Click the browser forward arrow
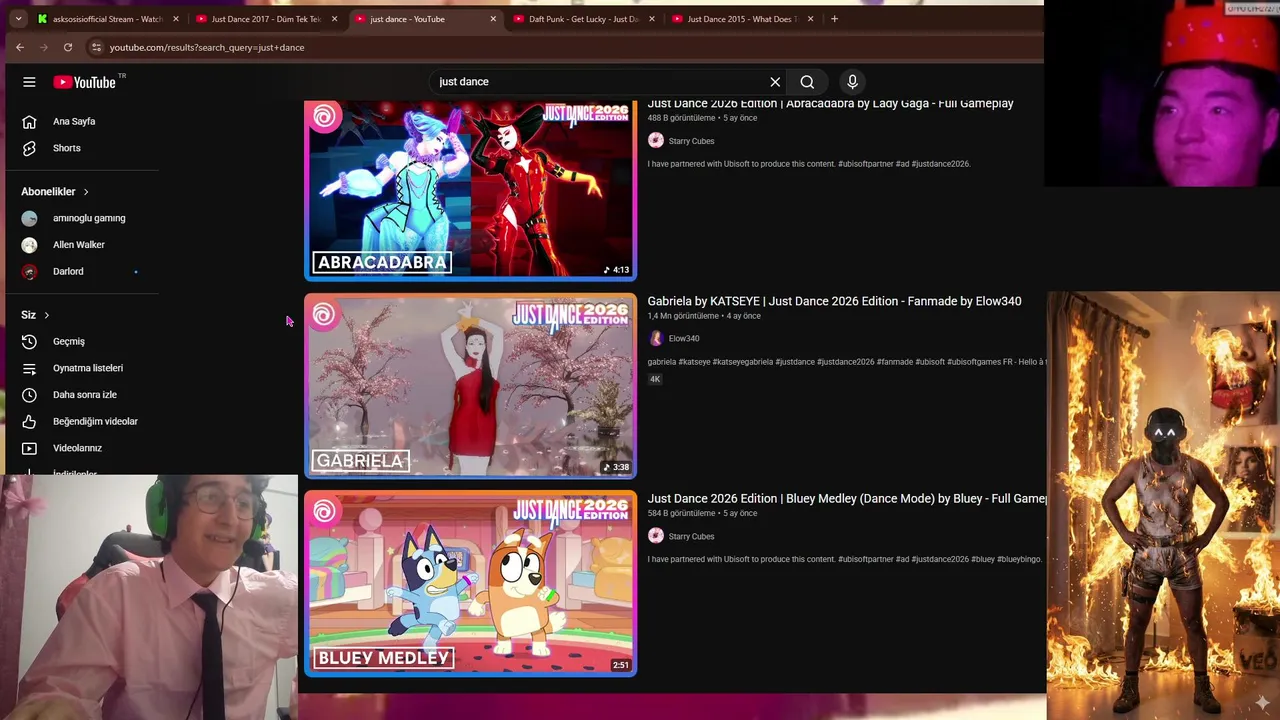Viewport: 1280px width, 720px height. point(44,47)
